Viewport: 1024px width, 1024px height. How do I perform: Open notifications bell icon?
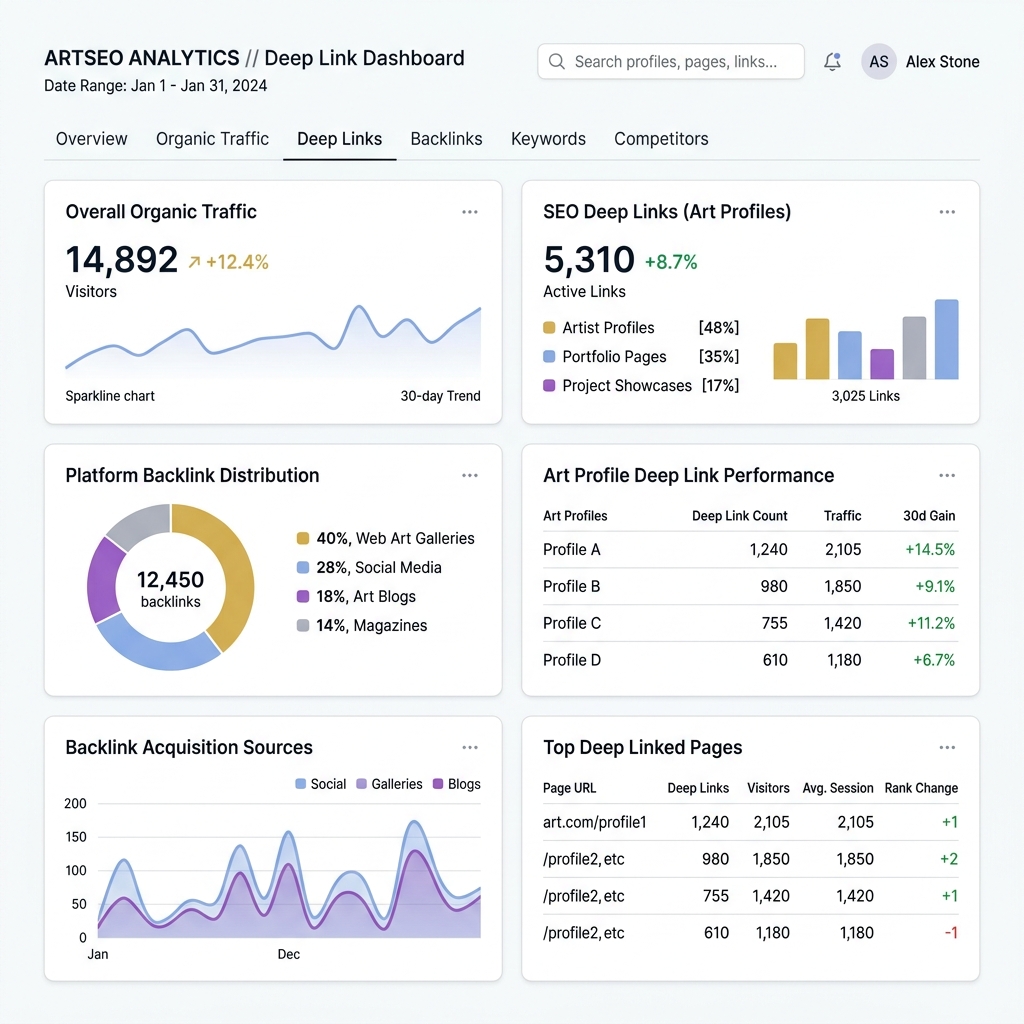point(832,61)
